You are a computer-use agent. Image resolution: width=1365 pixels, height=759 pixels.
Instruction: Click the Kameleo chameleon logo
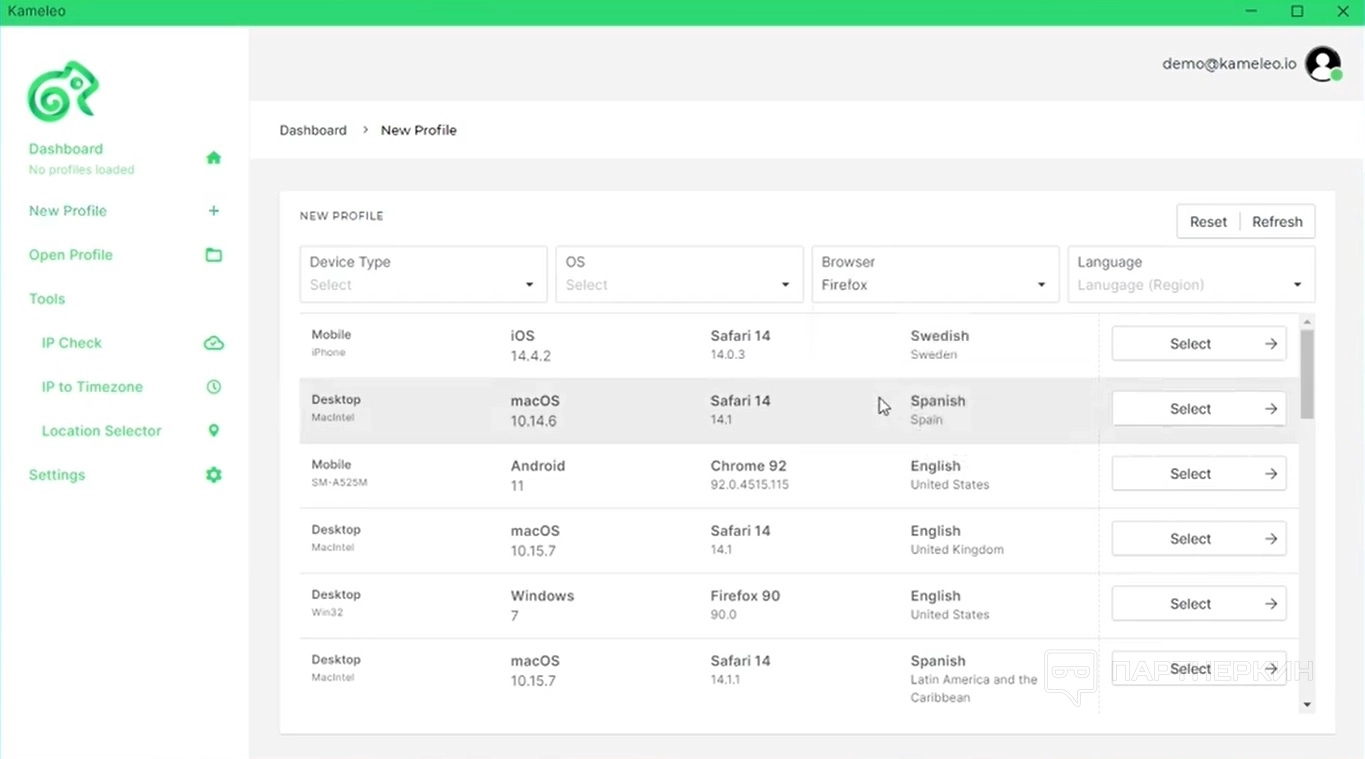click(x=62, y=92)
